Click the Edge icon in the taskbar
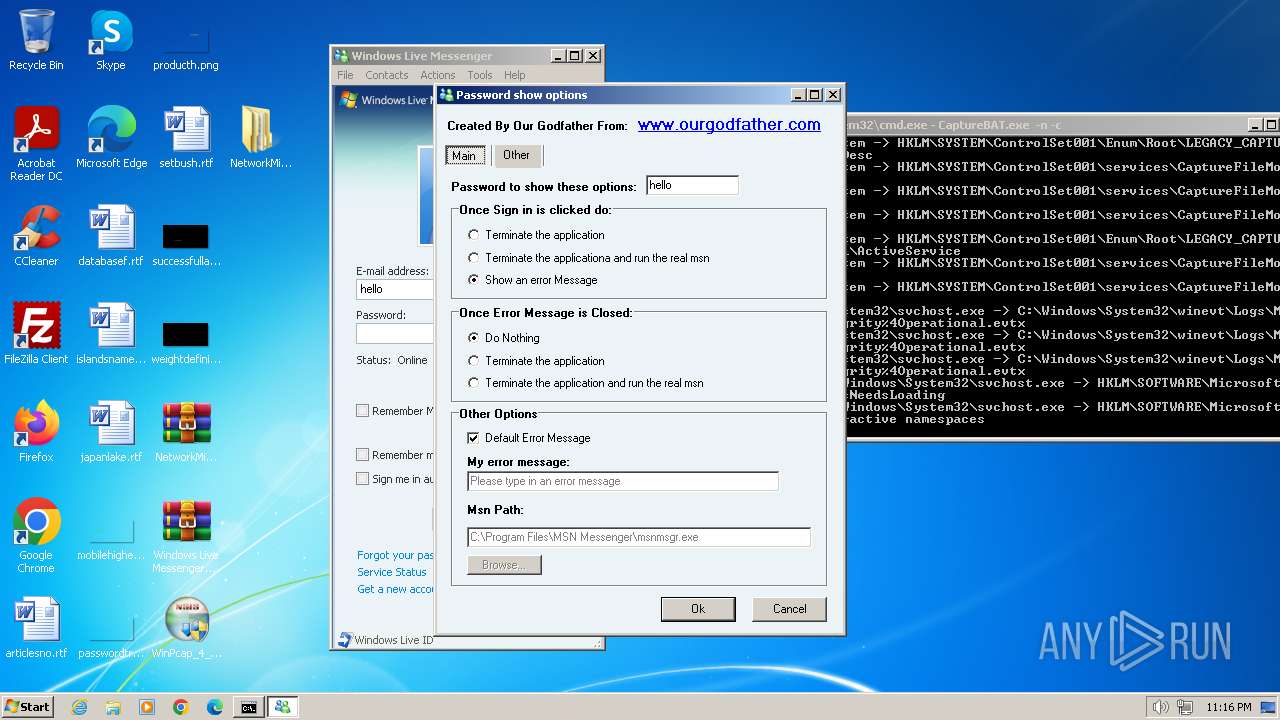The image size is (1280, 720). (215, 707)
